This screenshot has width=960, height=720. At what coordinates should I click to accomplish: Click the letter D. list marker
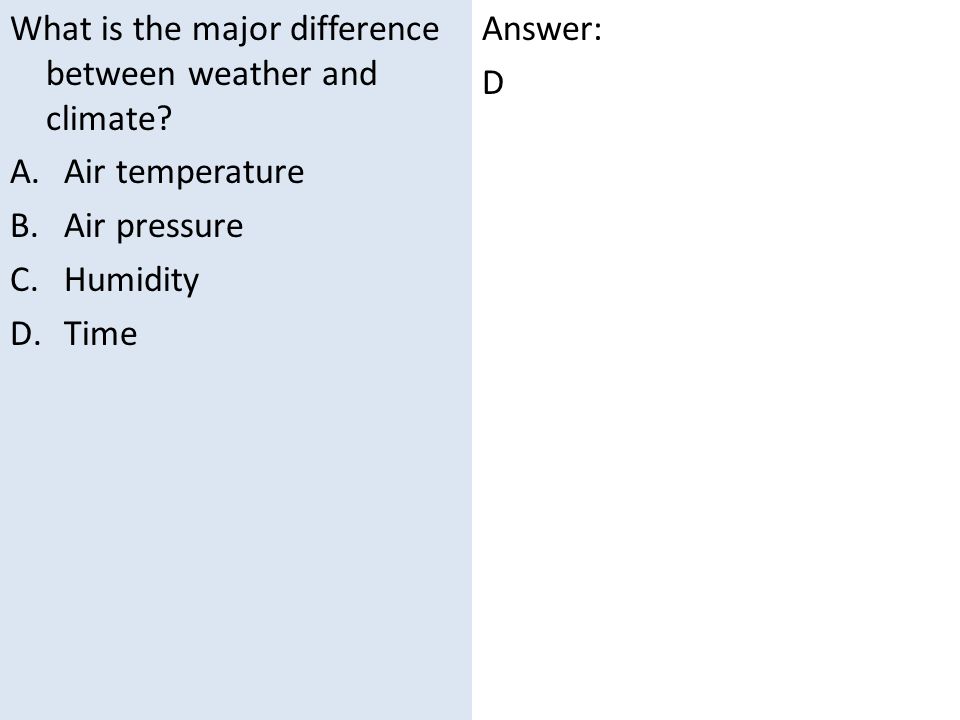pyautogui.click(x=26, y=334)
